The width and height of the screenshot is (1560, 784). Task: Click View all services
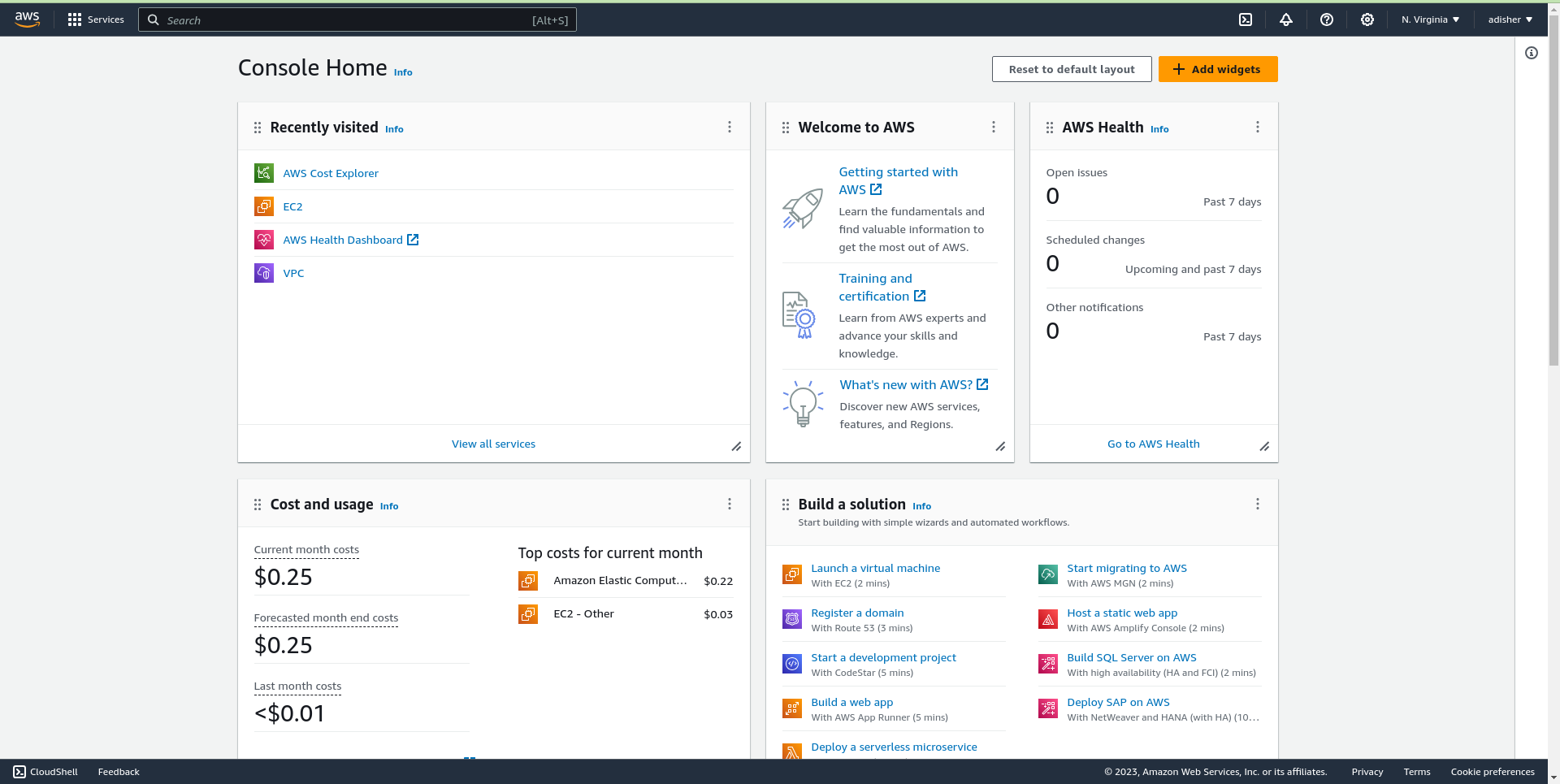tap(493, 444)
